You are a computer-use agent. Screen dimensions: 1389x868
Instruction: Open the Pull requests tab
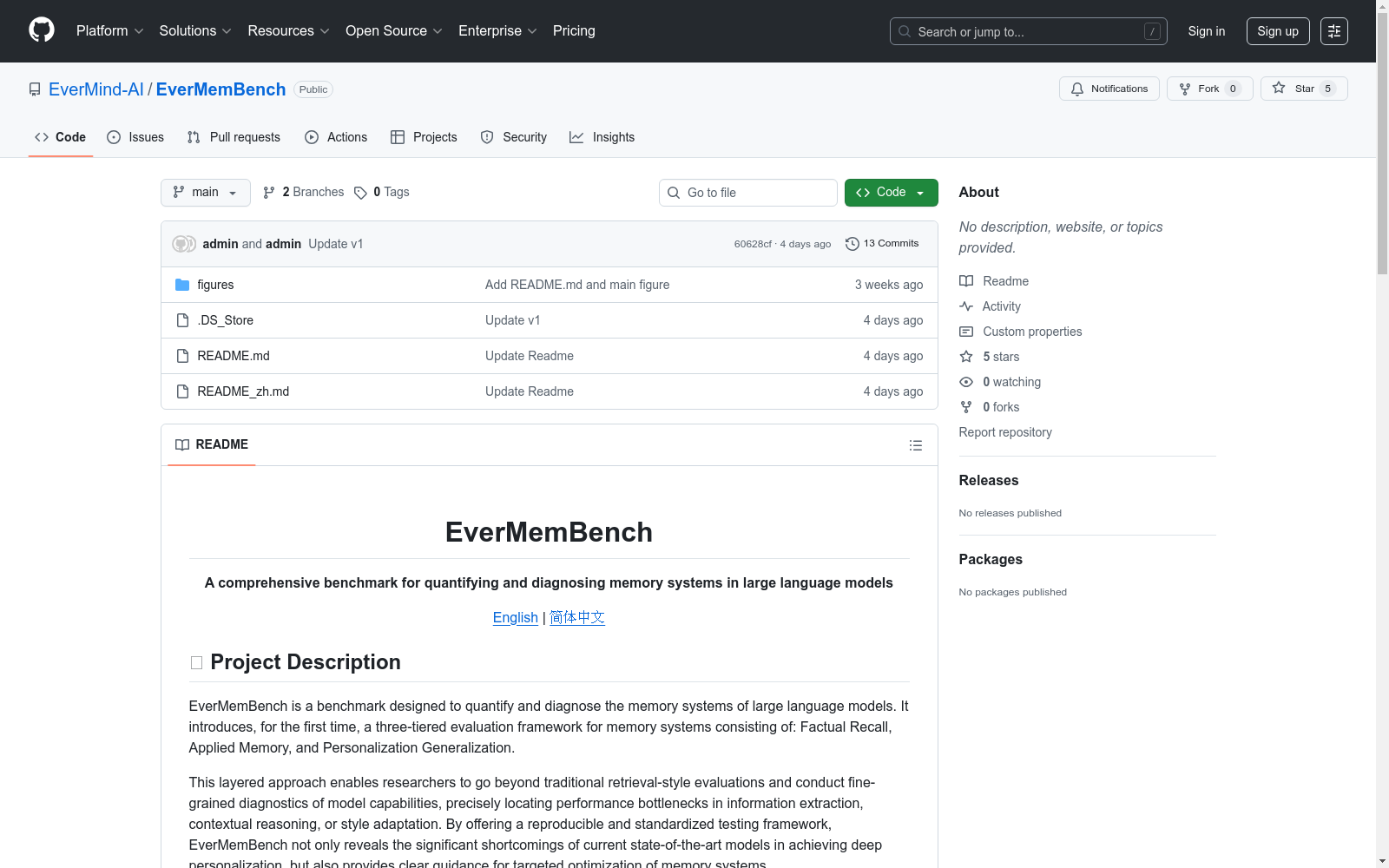[234, 137]
